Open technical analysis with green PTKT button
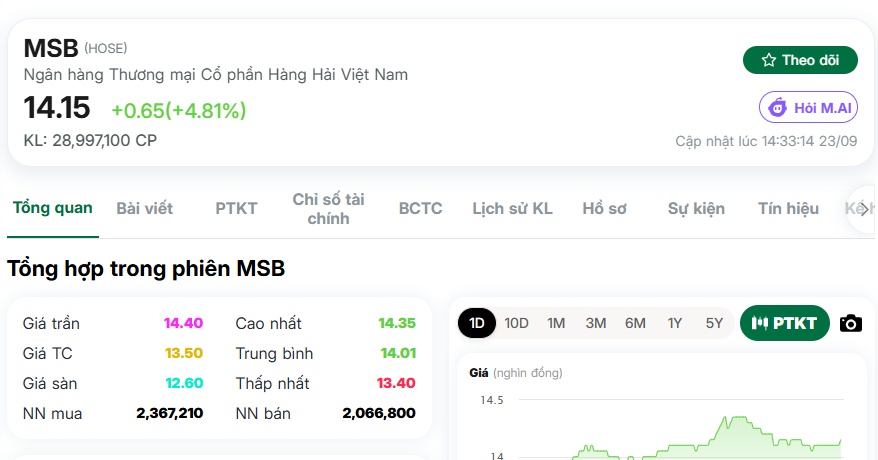 pyautogui.click(x=784, y=323)
